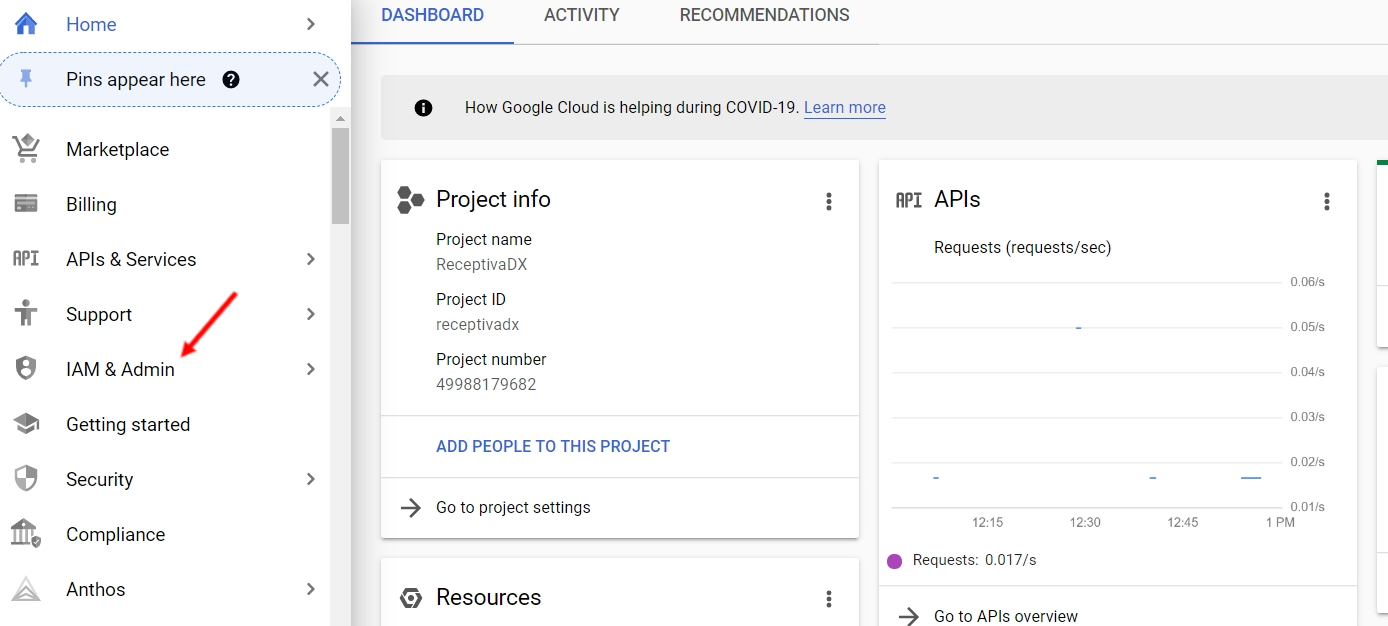1388x626 pixels.
Task: Click the pins help question mark icon
Action: point(231,80)
